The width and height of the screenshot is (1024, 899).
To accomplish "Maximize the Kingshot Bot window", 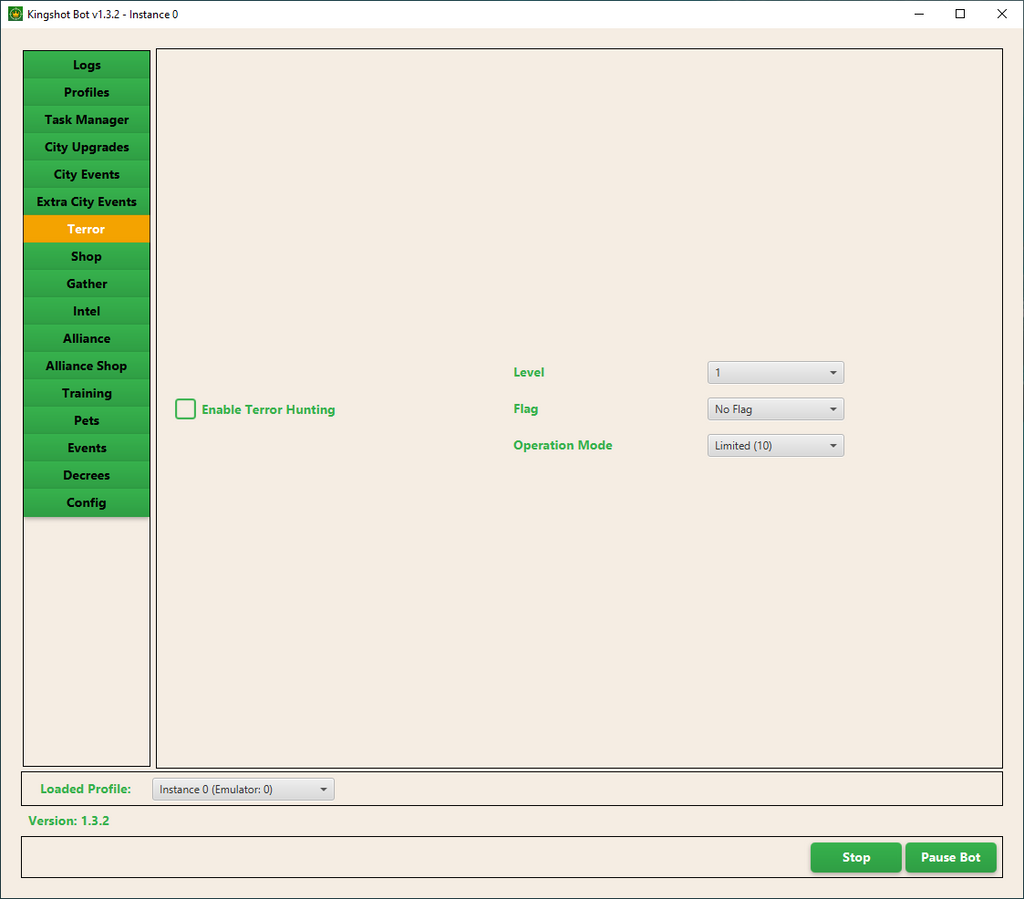I will point(960,14).
